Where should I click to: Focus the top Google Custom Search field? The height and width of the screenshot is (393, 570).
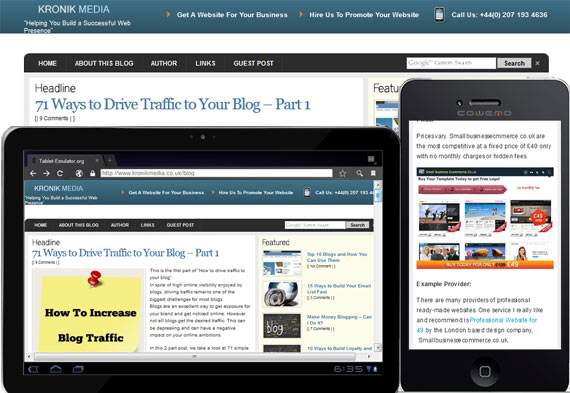(x=451, y=63)
